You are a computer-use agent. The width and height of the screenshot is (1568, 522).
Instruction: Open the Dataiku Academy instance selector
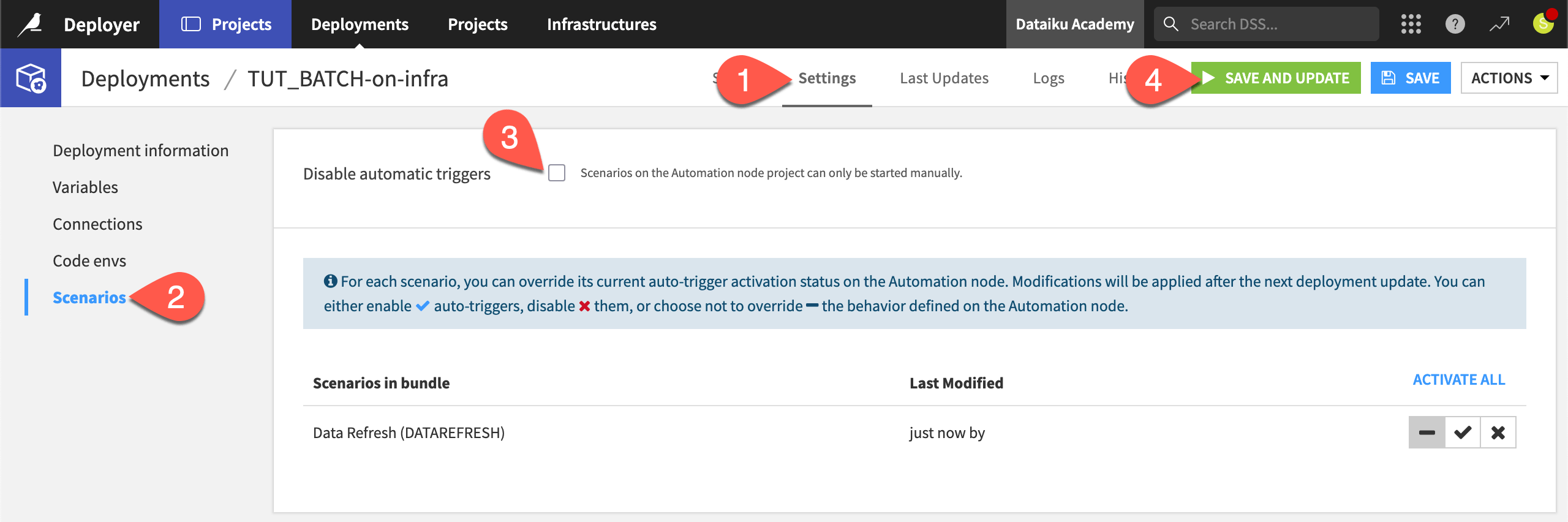[1074, 25]
